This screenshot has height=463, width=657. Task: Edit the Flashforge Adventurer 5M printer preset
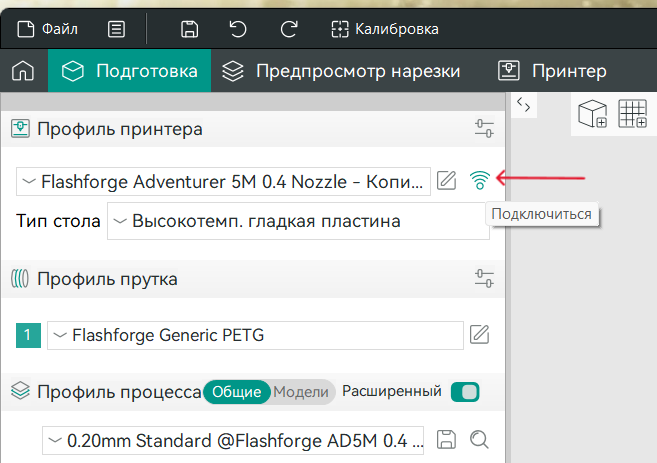tap(447, 181)
